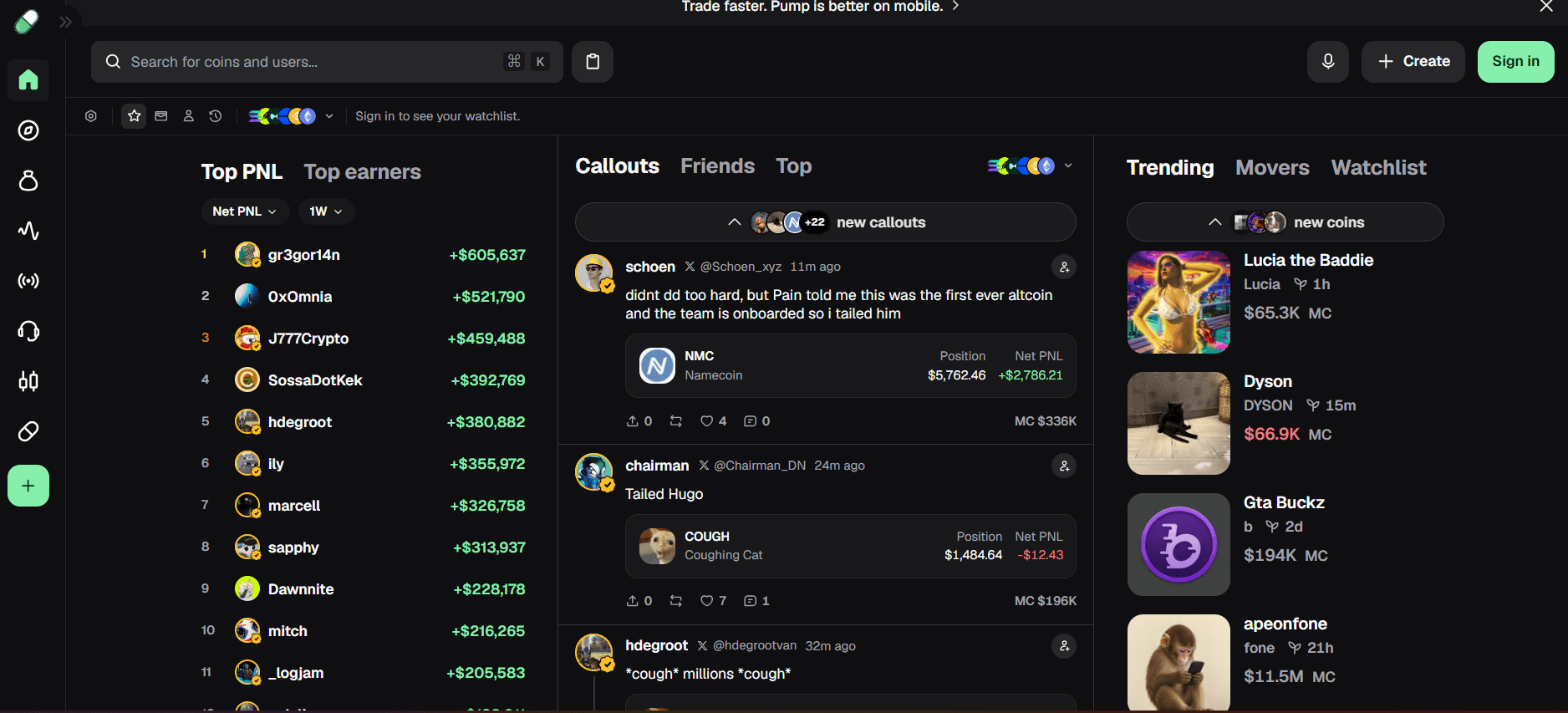Click the pill icon in sidebar
This screenshot has width=1568, height=713.
tap(28, 431)
